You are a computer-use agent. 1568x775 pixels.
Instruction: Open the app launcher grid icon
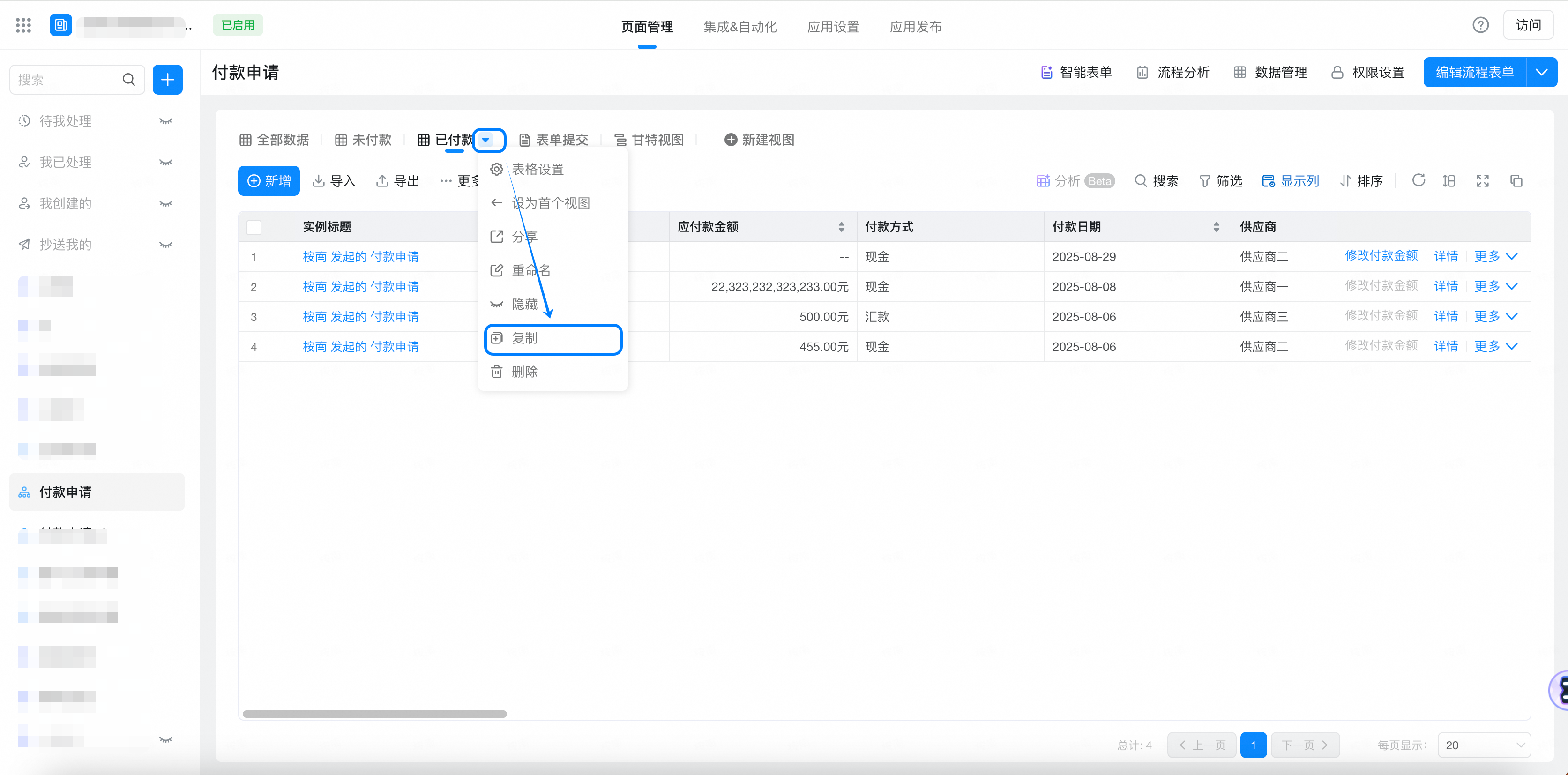[x=23, y=25]
